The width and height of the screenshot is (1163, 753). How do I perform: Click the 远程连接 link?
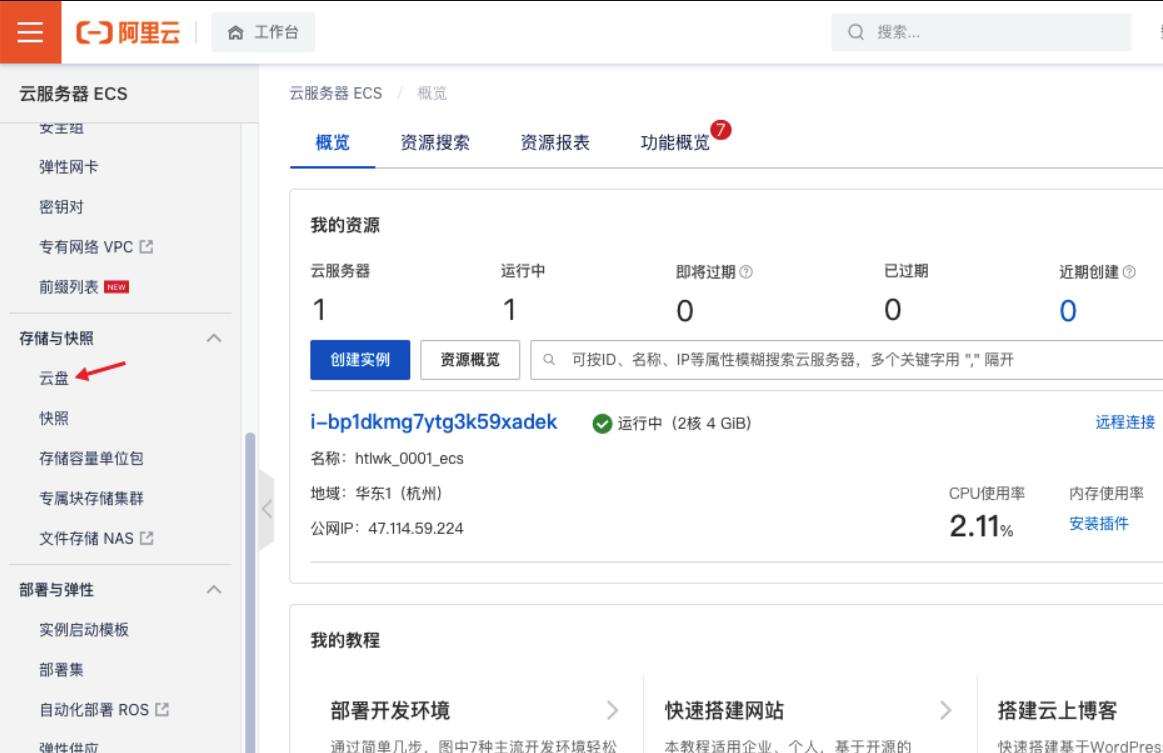coord(1125,422)
